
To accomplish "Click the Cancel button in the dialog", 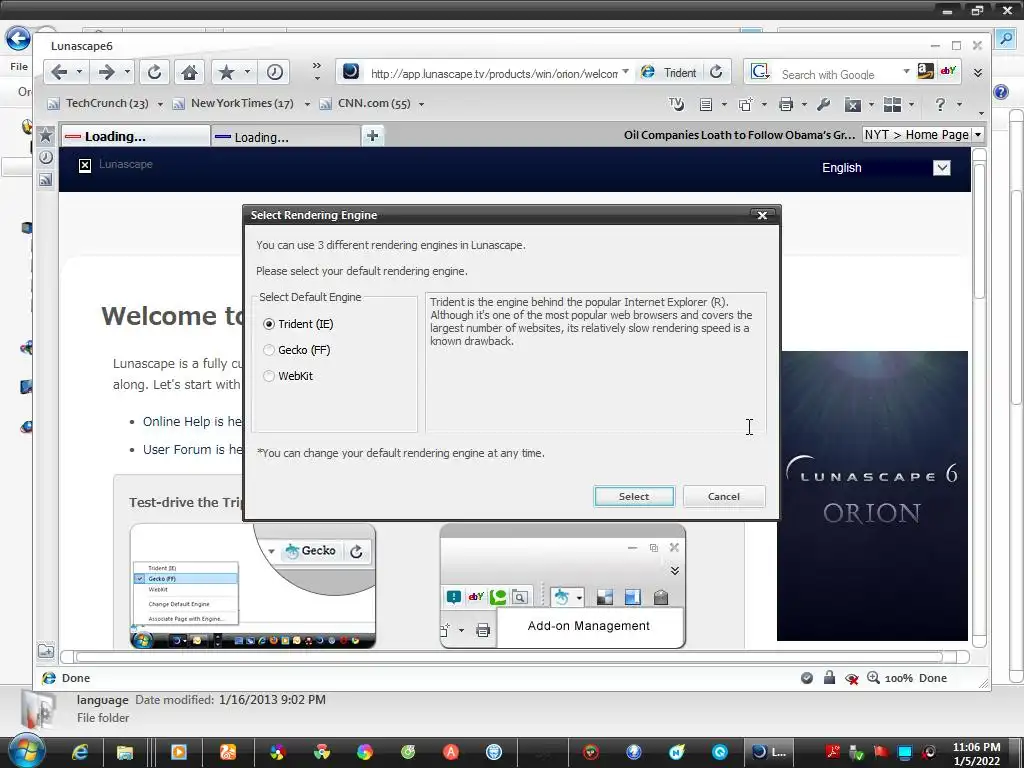I will 724,496.
